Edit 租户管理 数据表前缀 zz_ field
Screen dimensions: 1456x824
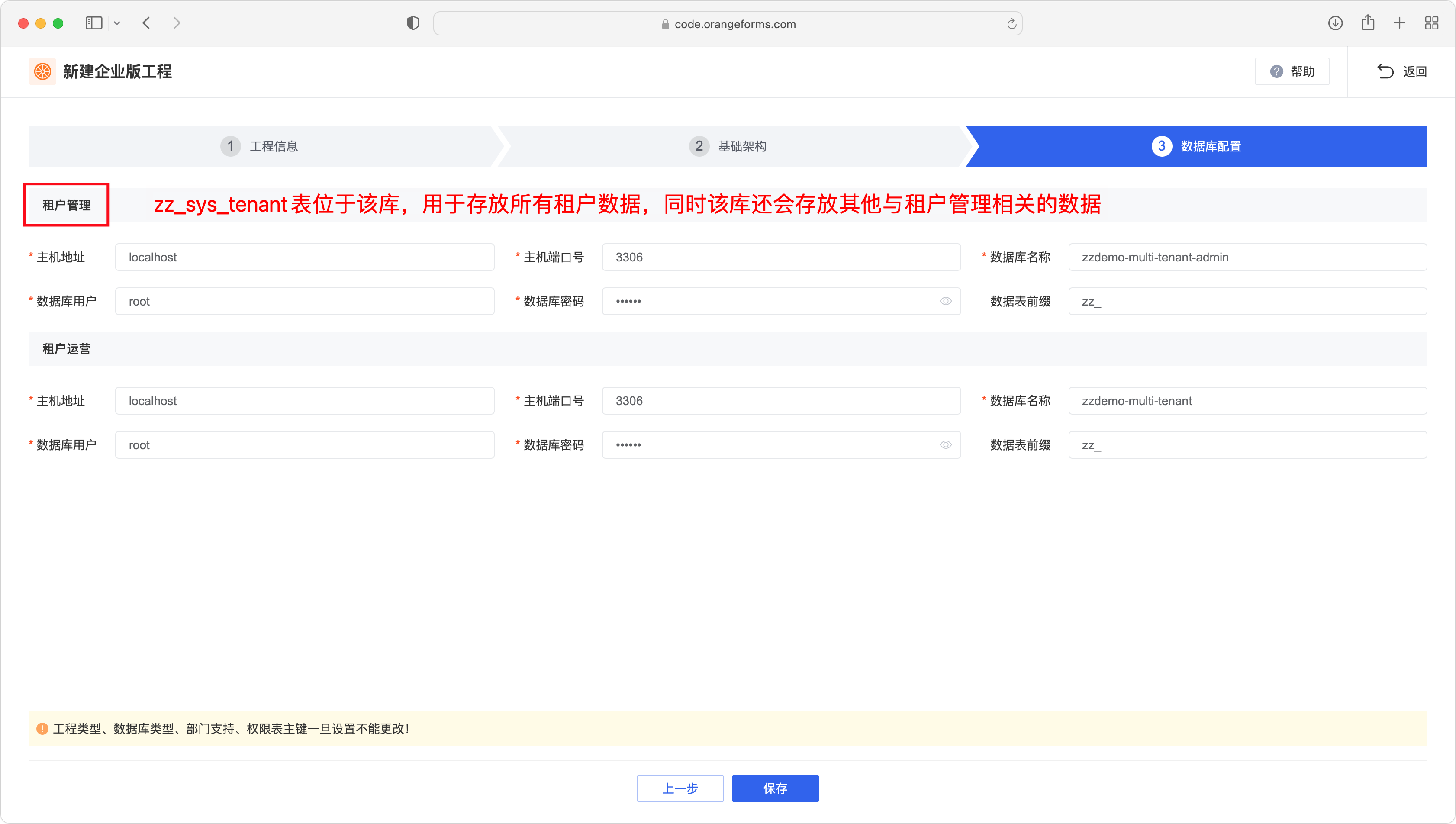pyautogui.click(x=1247, y=301)
